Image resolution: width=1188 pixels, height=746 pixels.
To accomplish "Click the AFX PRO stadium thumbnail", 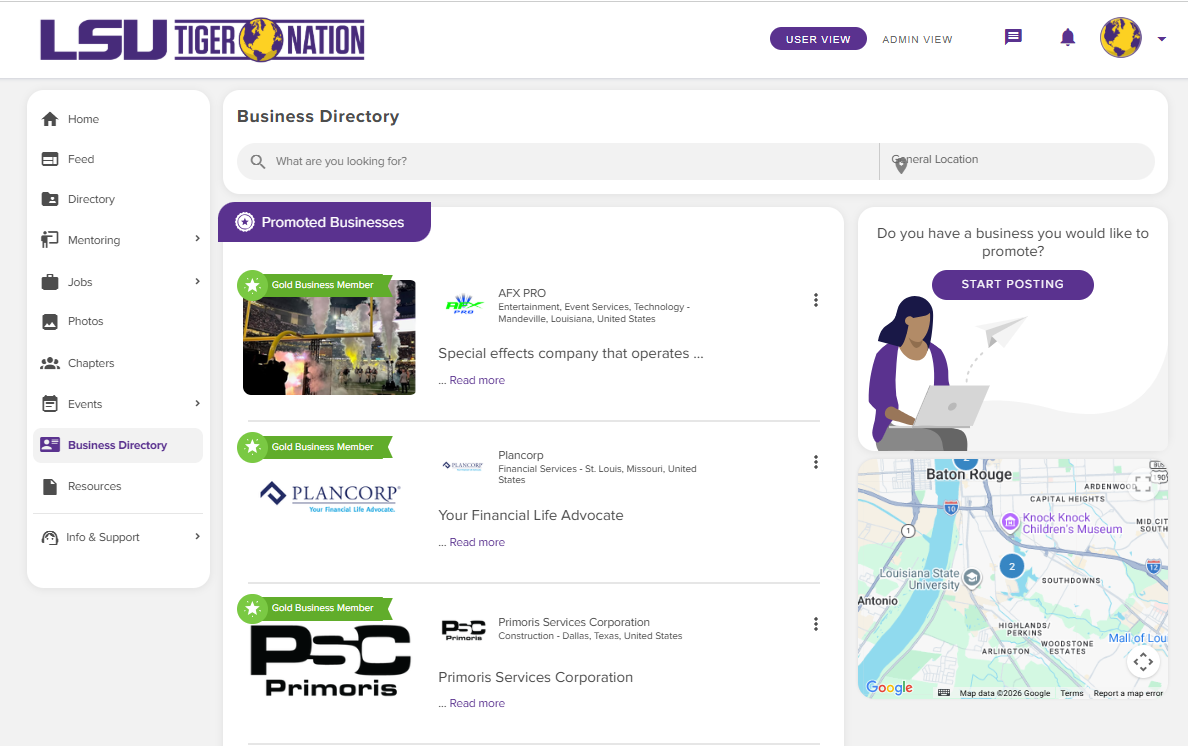I will [329, 337].
